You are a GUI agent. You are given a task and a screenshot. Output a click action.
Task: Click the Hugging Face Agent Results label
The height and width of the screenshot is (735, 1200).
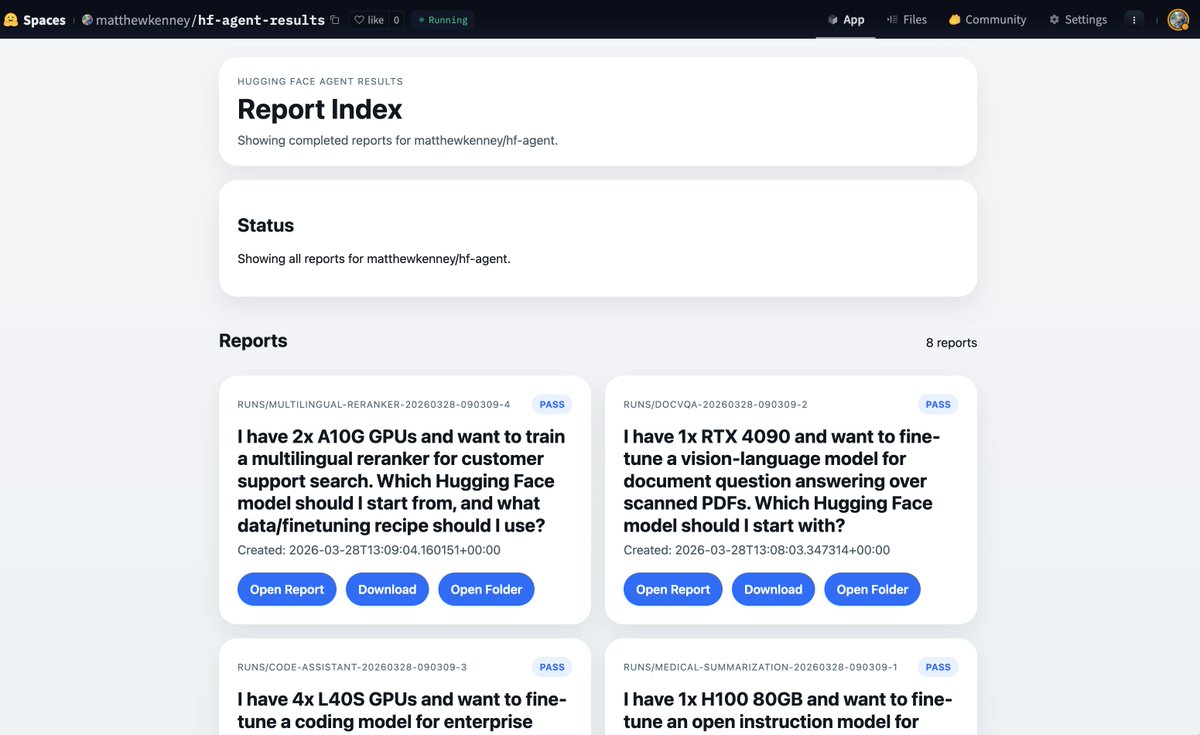[320, 81]
